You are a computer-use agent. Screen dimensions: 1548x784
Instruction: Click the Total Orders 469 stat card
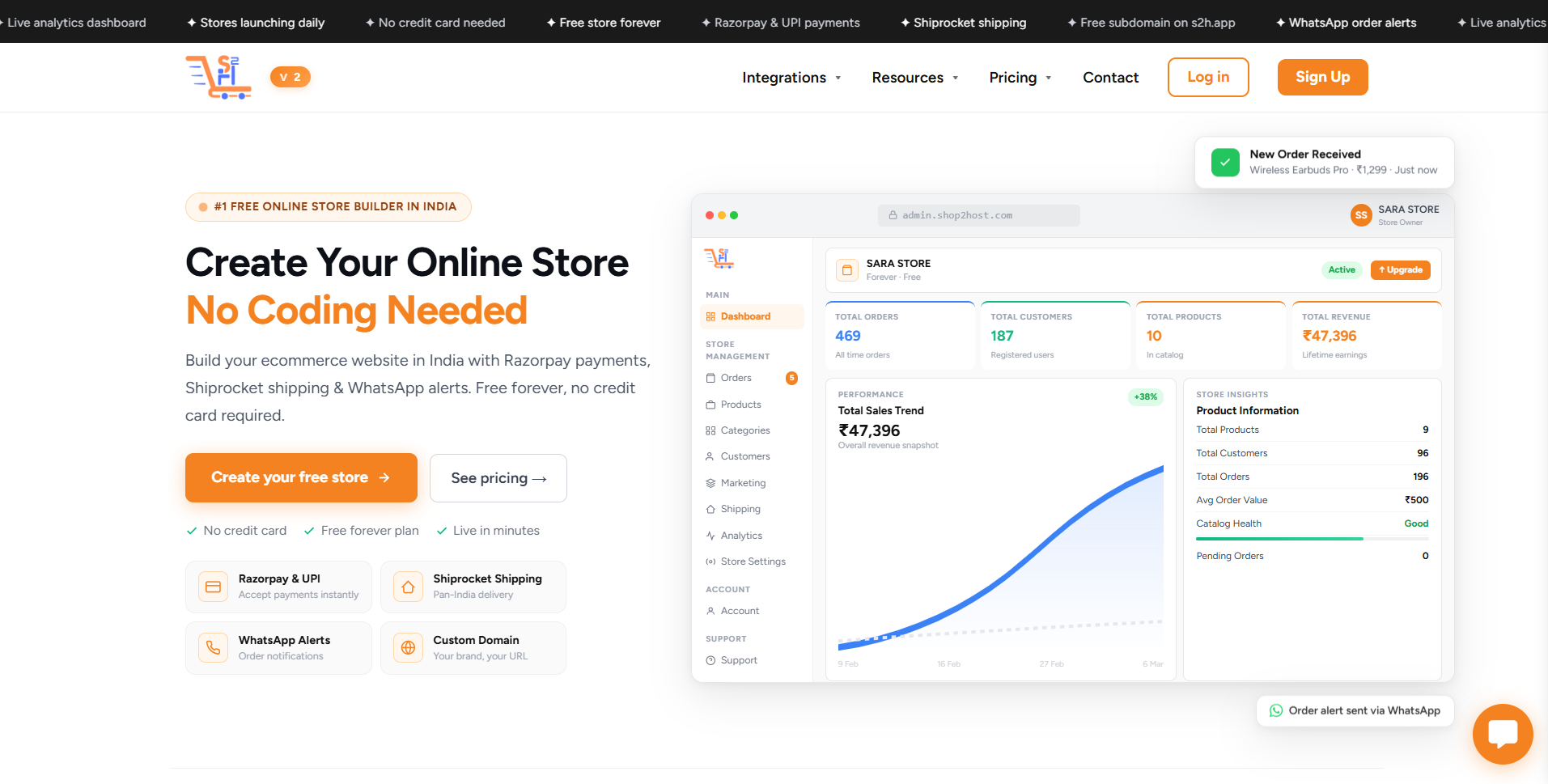pyautogui.click(x=900, y=336)
